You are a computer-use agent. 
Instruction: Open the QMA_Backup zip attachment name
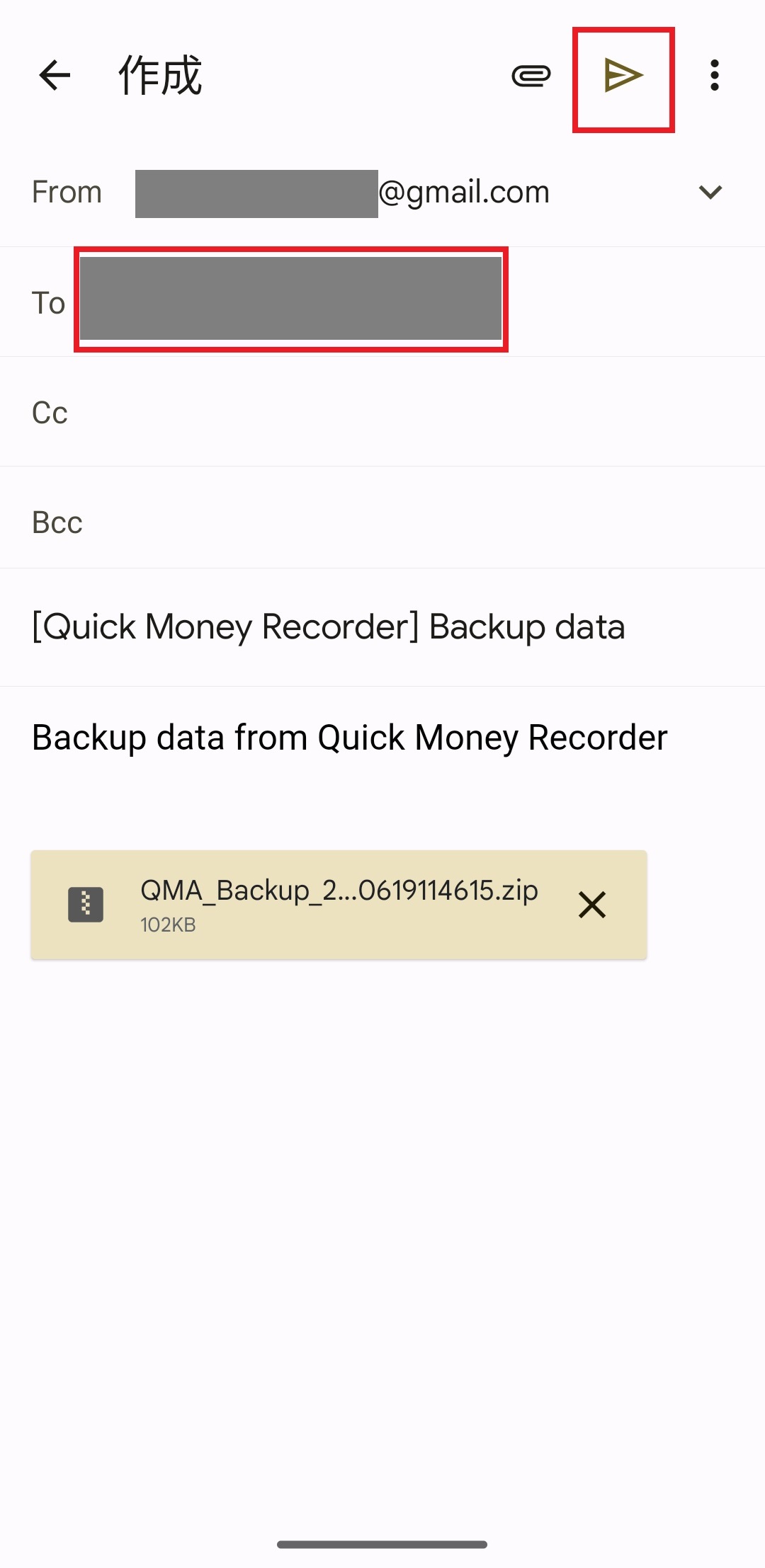[x=339, y=890]
